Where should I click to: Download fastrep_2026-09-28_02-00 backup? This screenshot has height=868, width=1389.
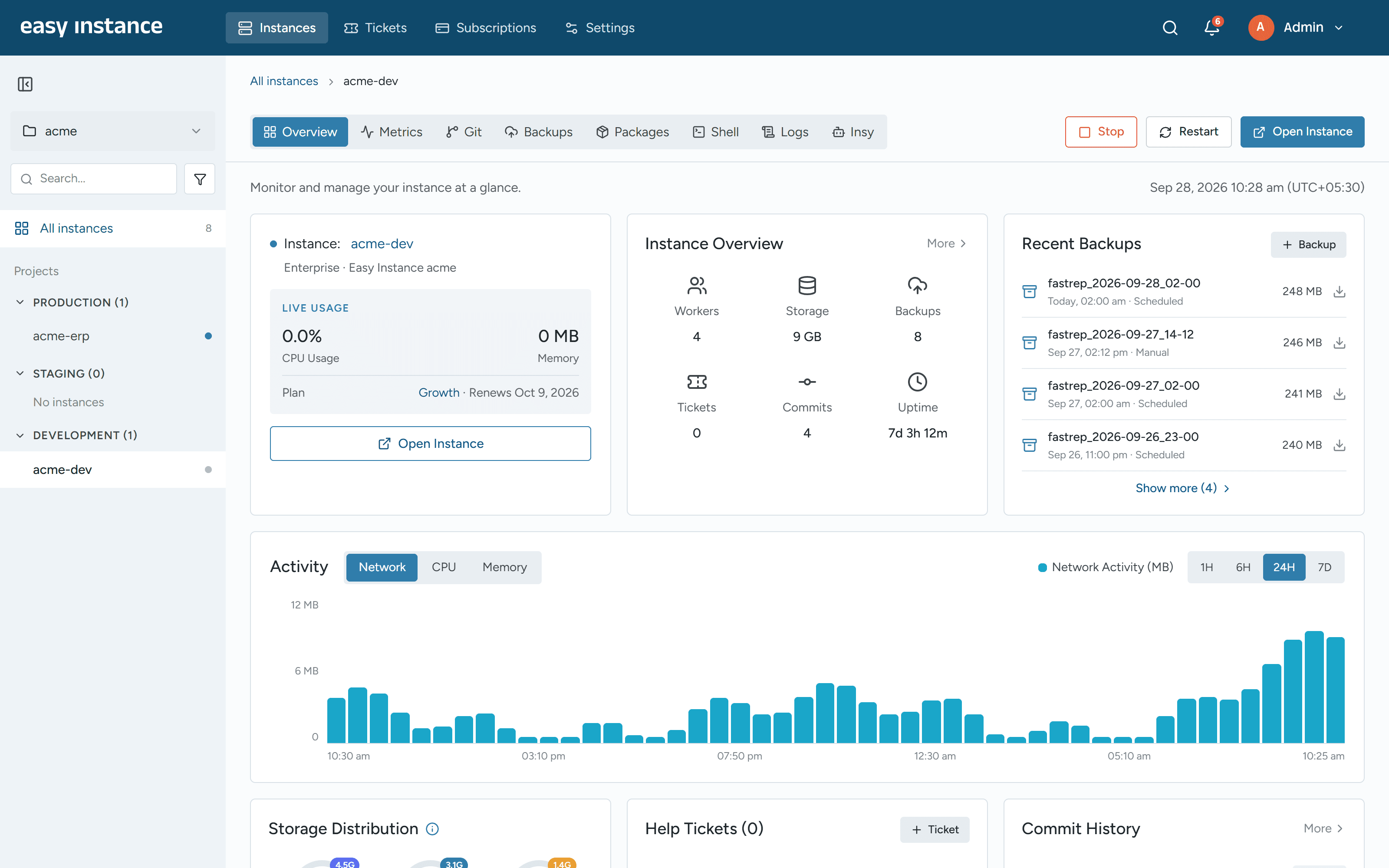pos(1339,292)
